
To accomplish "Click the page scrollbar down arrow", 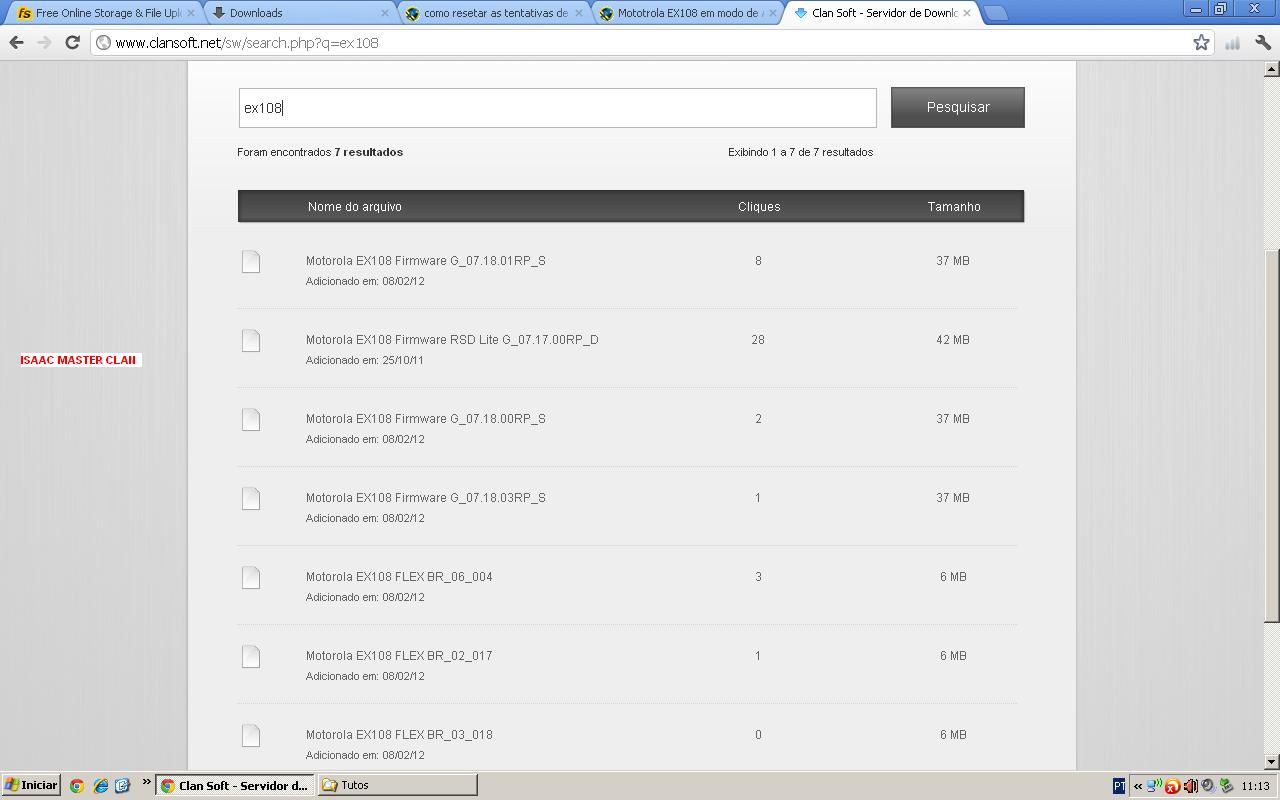I will click(1271, 762).
